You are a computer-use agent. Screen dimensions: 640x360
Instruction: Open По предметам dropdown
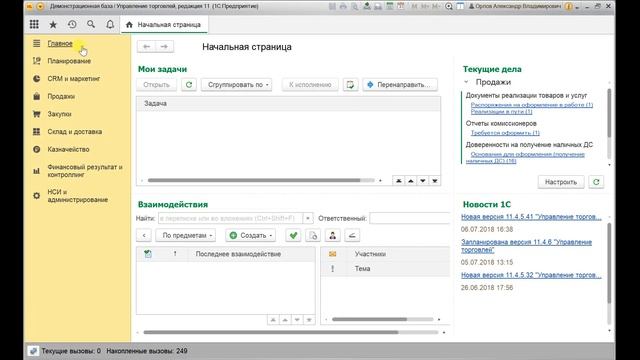(x=186, y=235)
